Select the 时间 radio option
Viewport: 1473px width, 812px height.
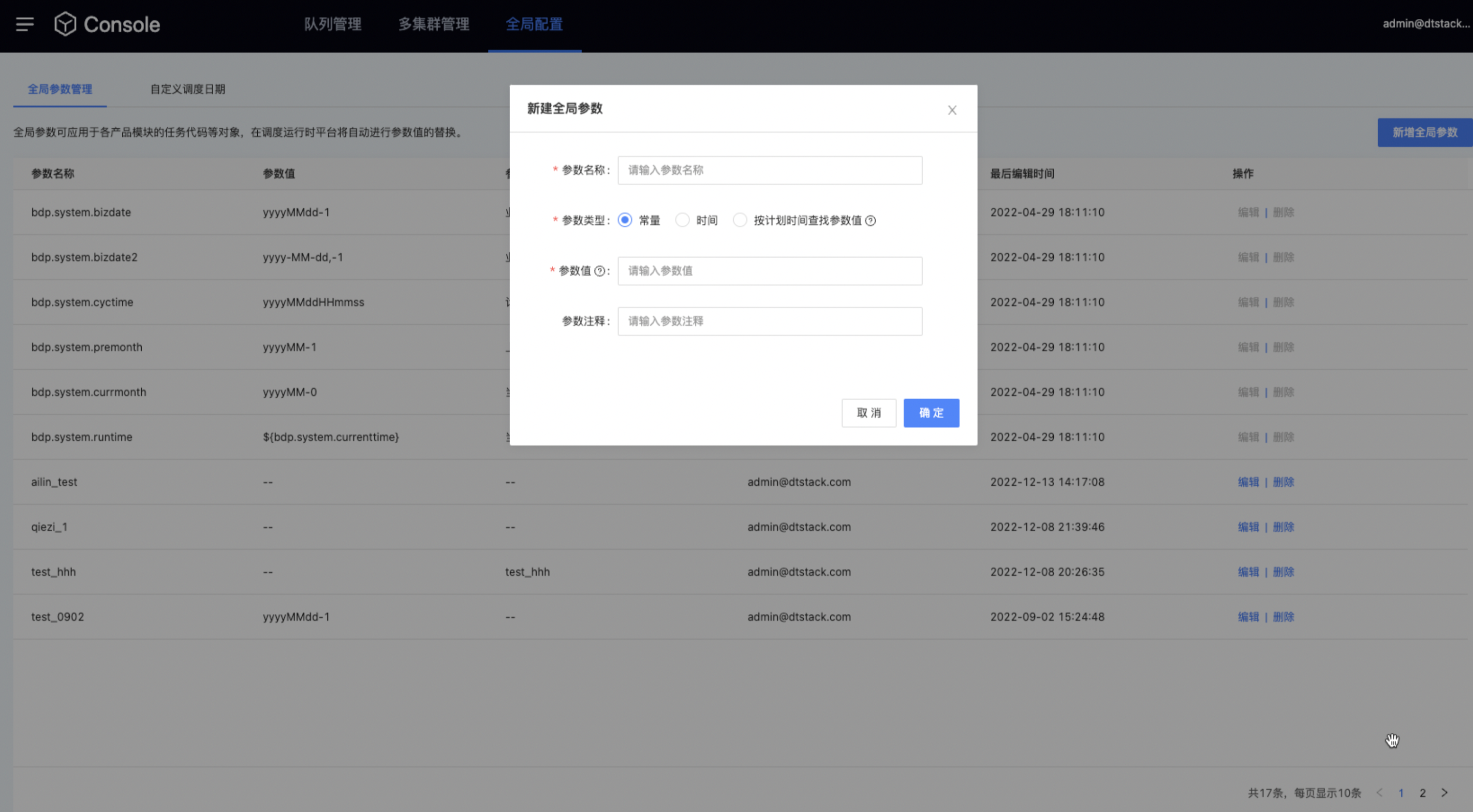(x=682, y=220)
